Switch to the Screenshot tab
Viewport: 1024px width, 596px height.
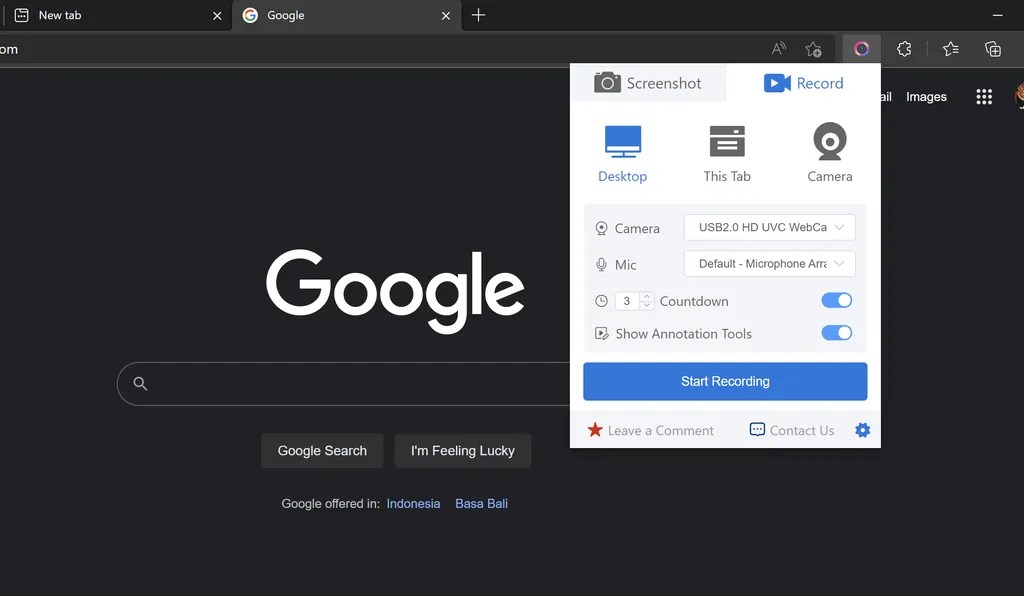click(x=648, y=83)
